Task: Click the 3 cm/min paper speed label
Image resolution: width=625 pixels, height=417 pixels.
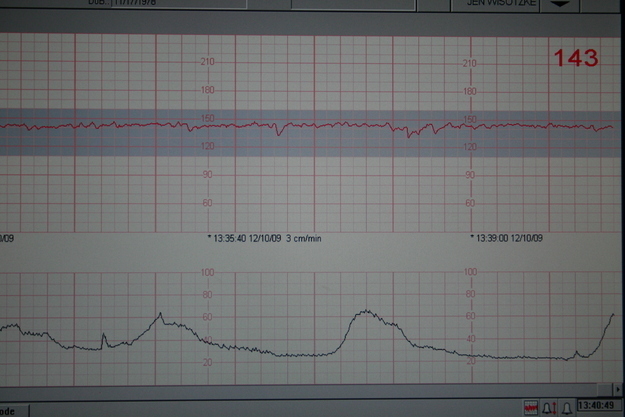Action: (303, 239)
